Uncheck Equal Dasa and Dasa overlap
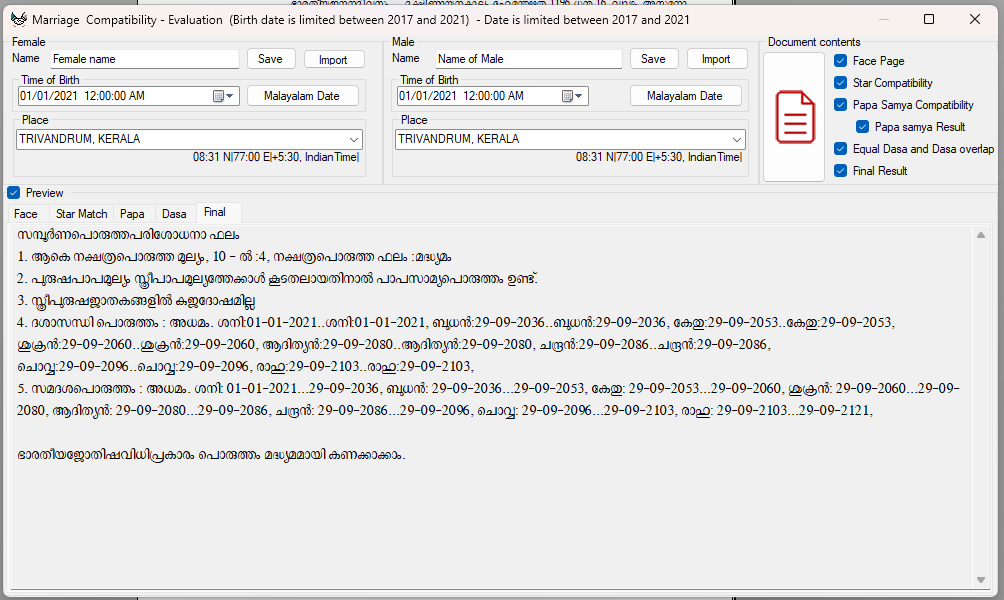The width and height of the screenshot is (1004, 600). click(x=840, y=148)
